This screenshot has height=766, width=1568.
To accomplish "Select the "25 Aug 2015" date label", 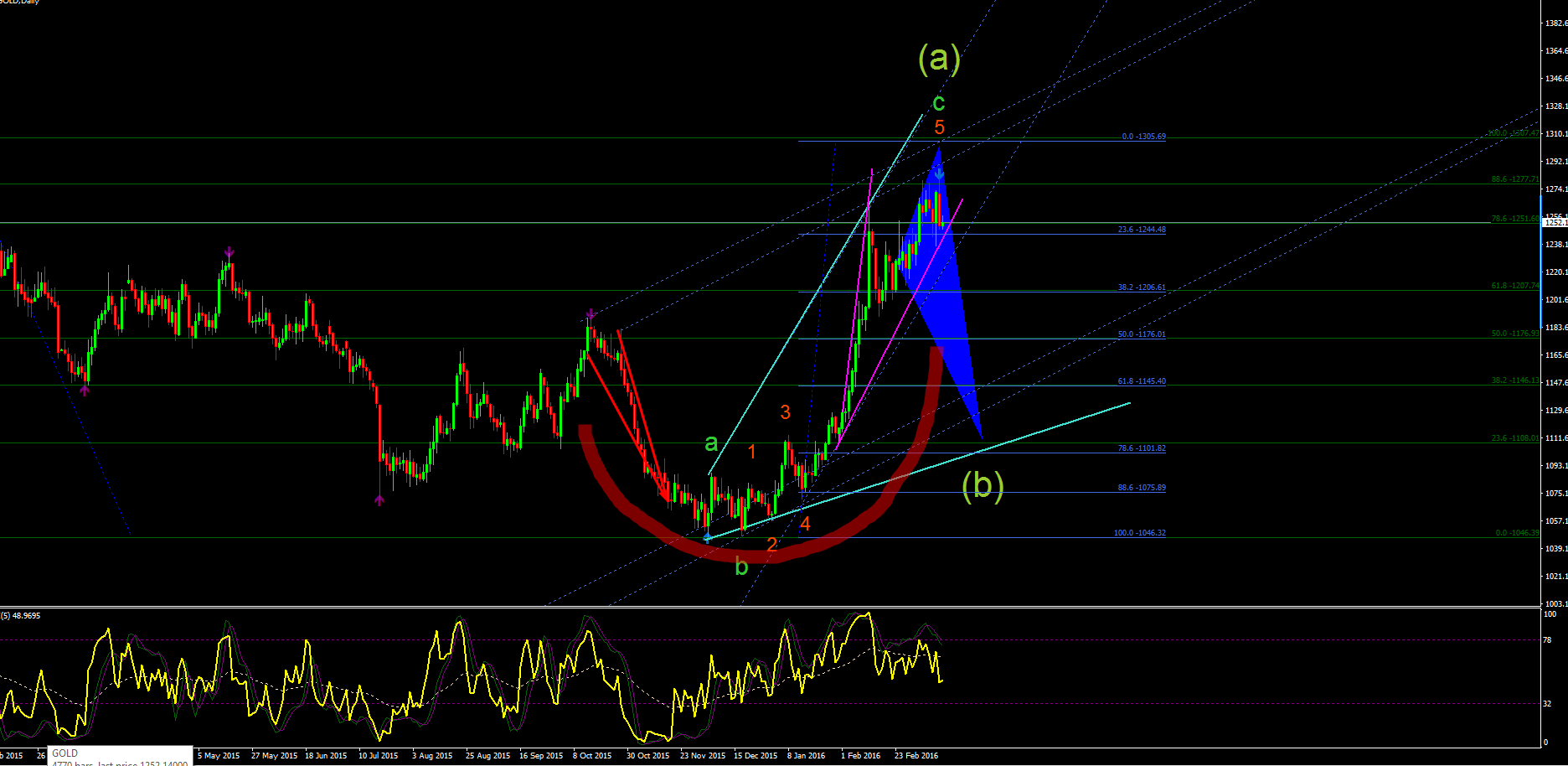I will pyautogui.click(x=487, y=756).
